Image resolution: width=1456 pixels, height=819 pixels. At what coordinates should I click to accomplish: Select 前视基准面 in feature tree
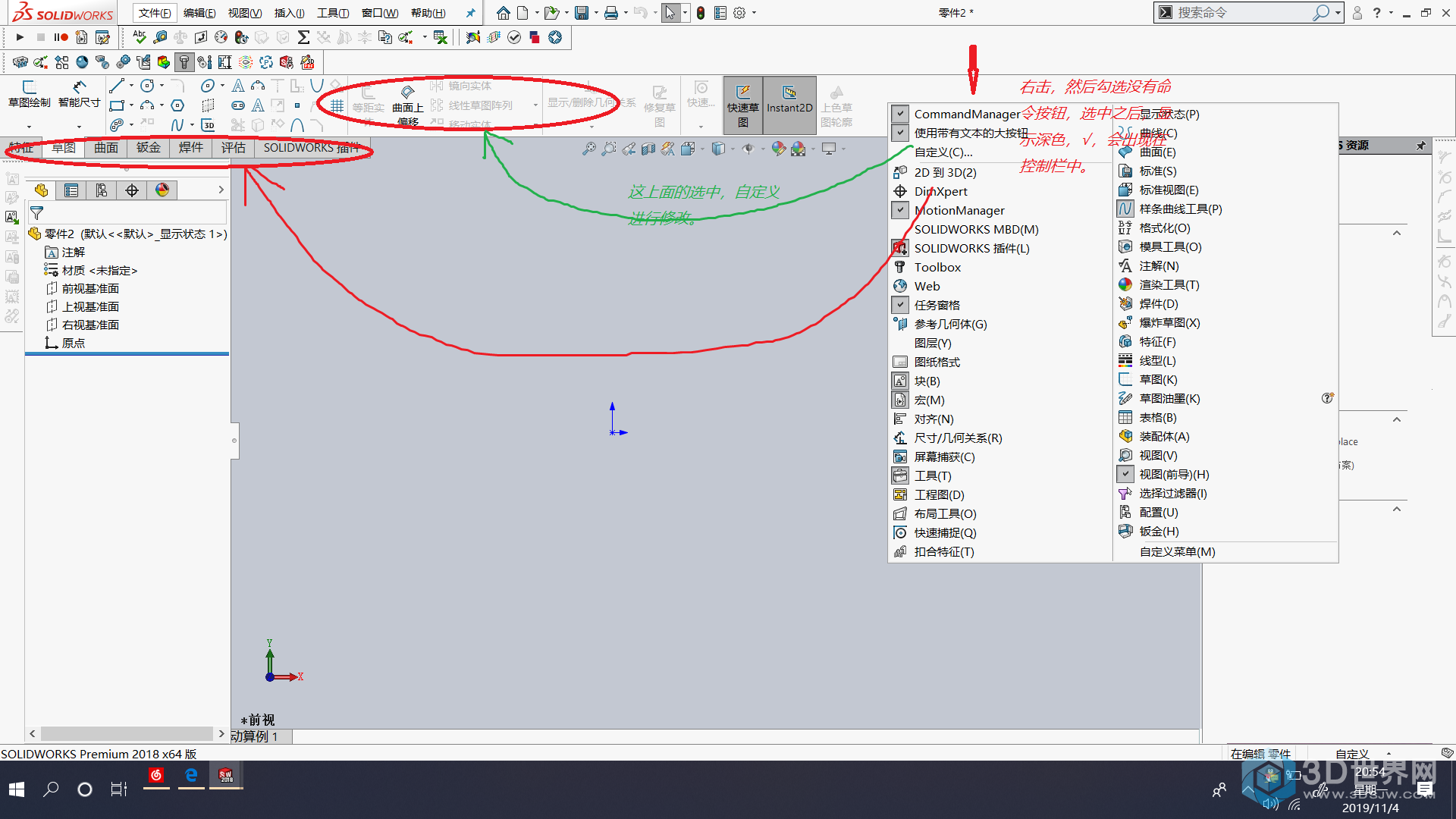[90, 288]
